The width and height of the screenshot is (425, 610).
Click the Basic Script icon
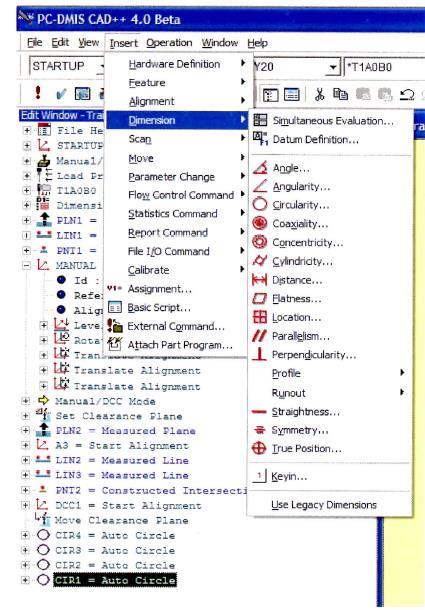click(115, 307)
